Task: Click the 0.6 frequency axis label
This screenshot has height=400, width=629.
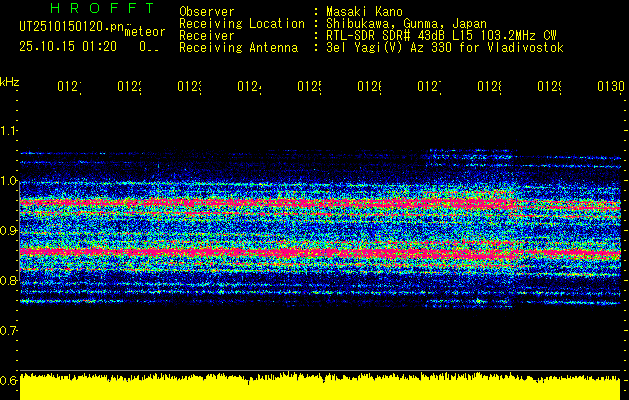Action: click(x=8, y=380)
